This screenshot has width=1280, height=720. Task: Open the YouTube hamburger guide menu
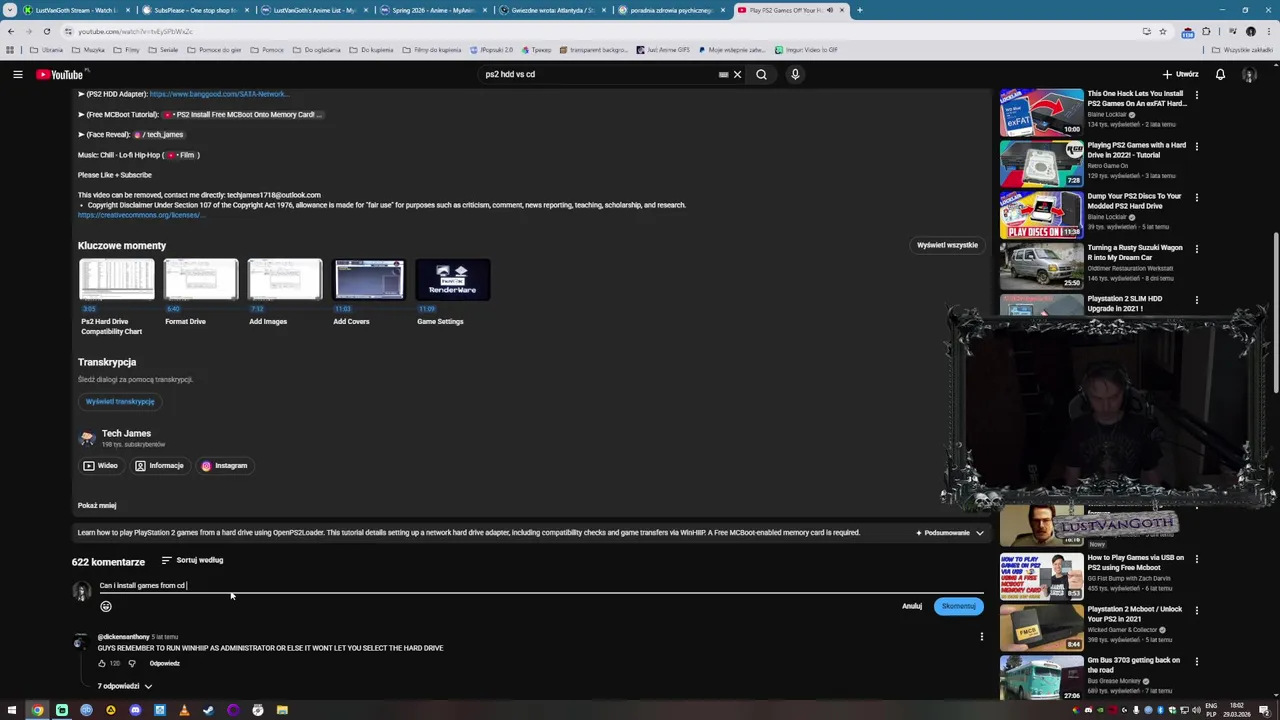[17, 74]
